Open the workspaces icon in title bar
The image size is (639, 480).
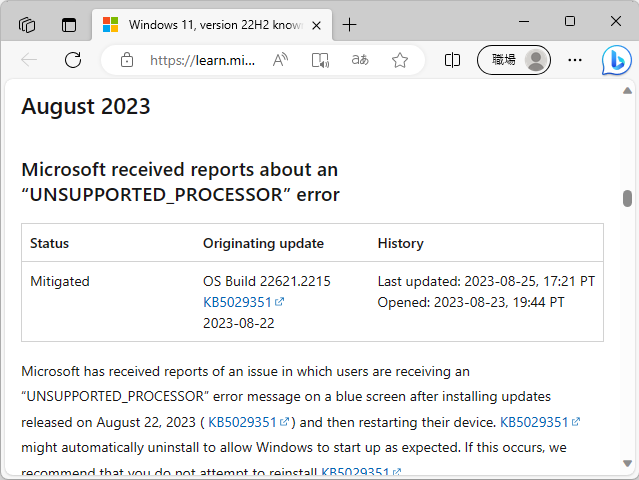(27, 25)
